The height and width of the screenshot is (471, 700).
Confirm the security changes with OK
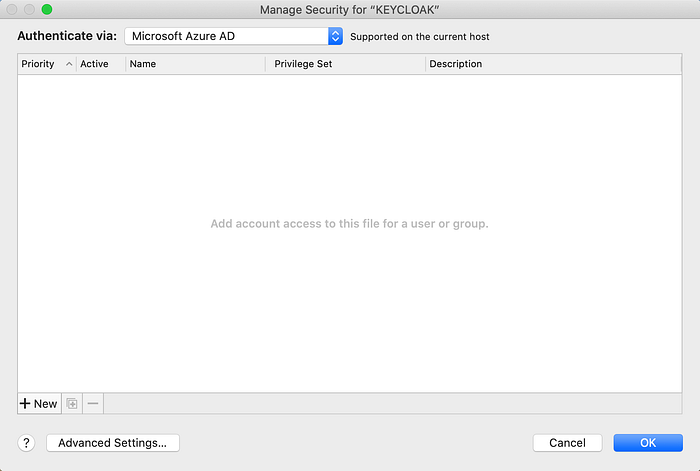tap(648, 443)
